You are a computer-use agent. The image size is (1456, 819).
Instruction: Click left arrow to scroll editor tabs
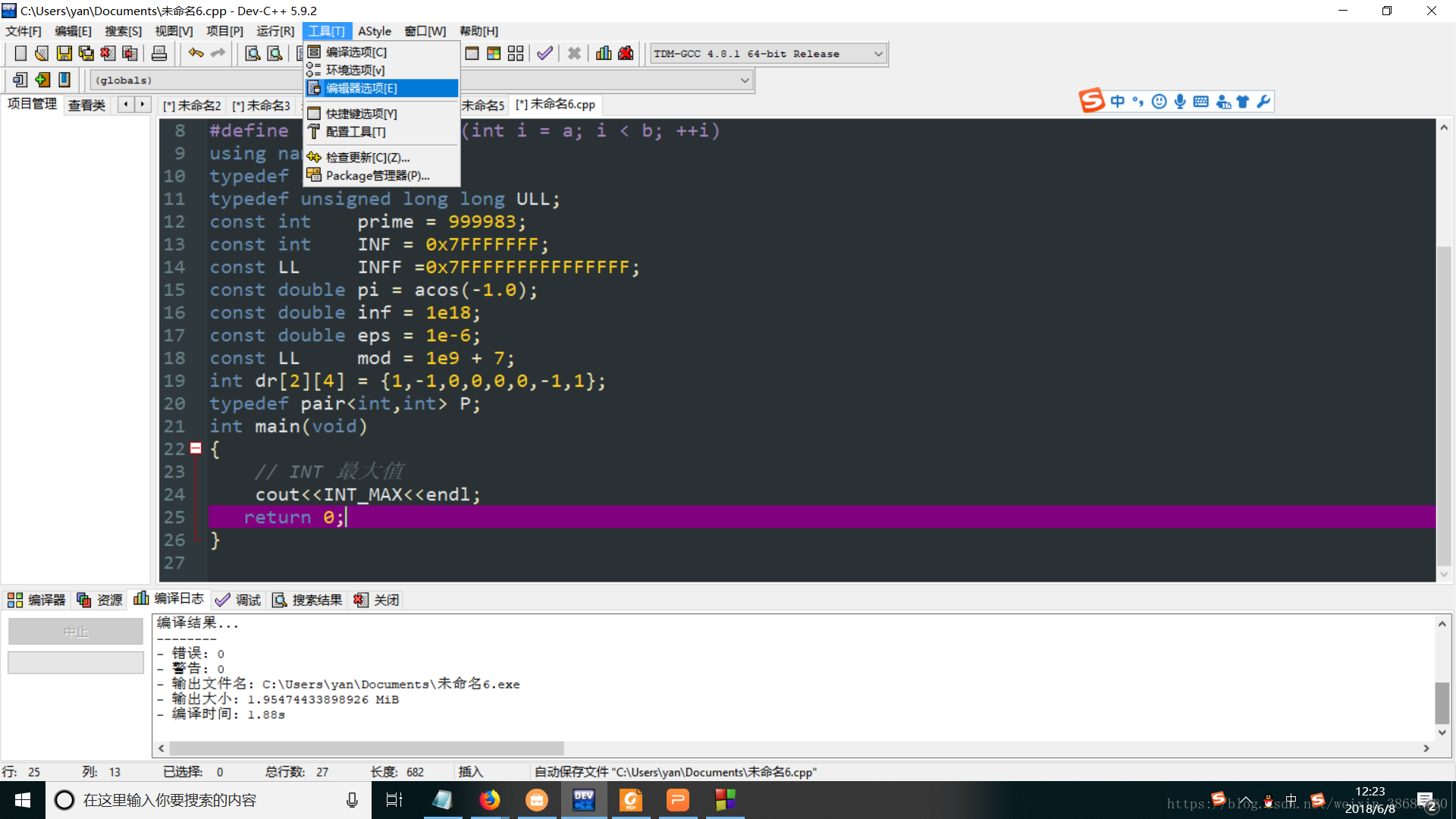126,105
